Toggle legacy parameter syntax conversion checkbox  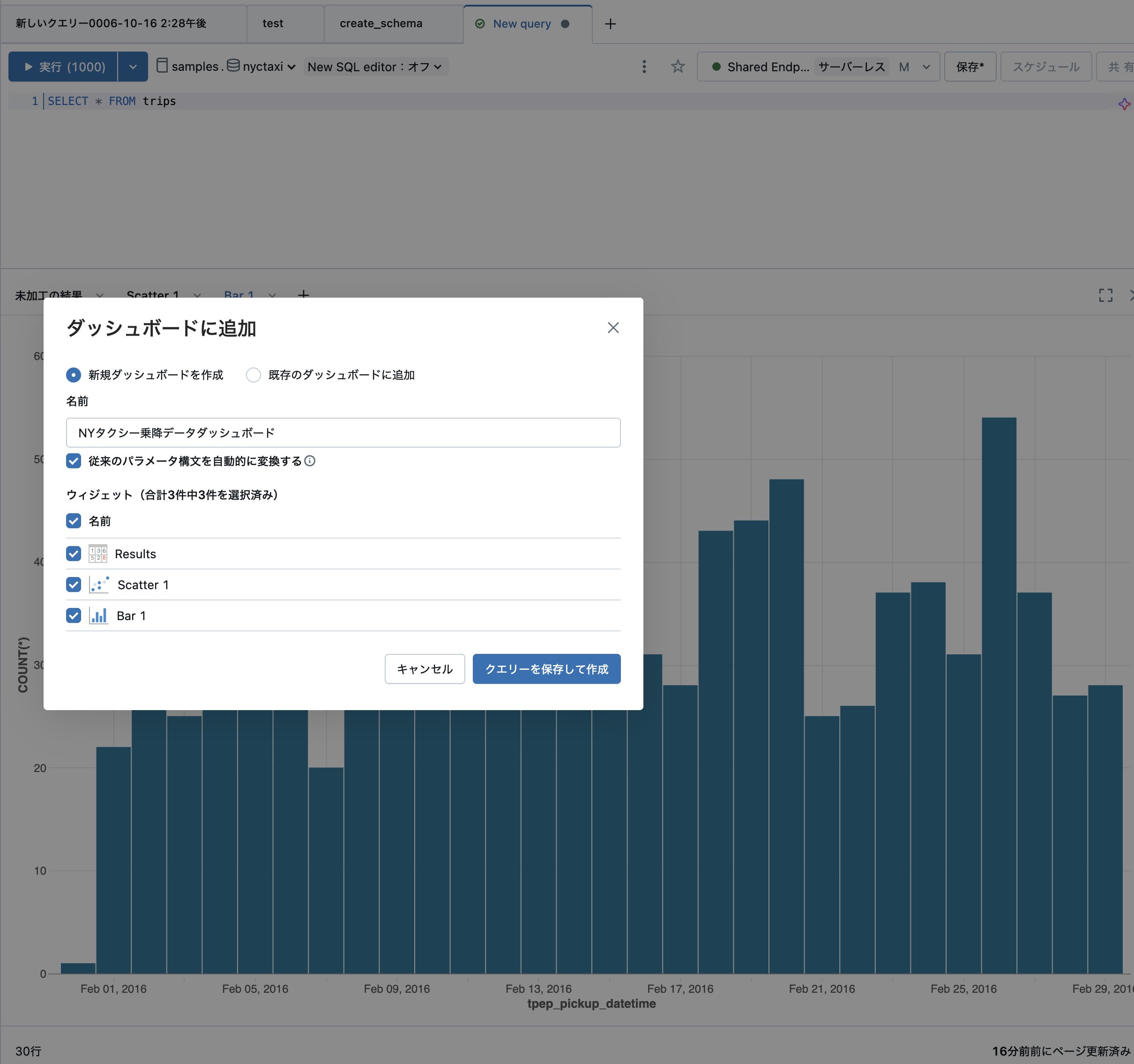[74, 461]
